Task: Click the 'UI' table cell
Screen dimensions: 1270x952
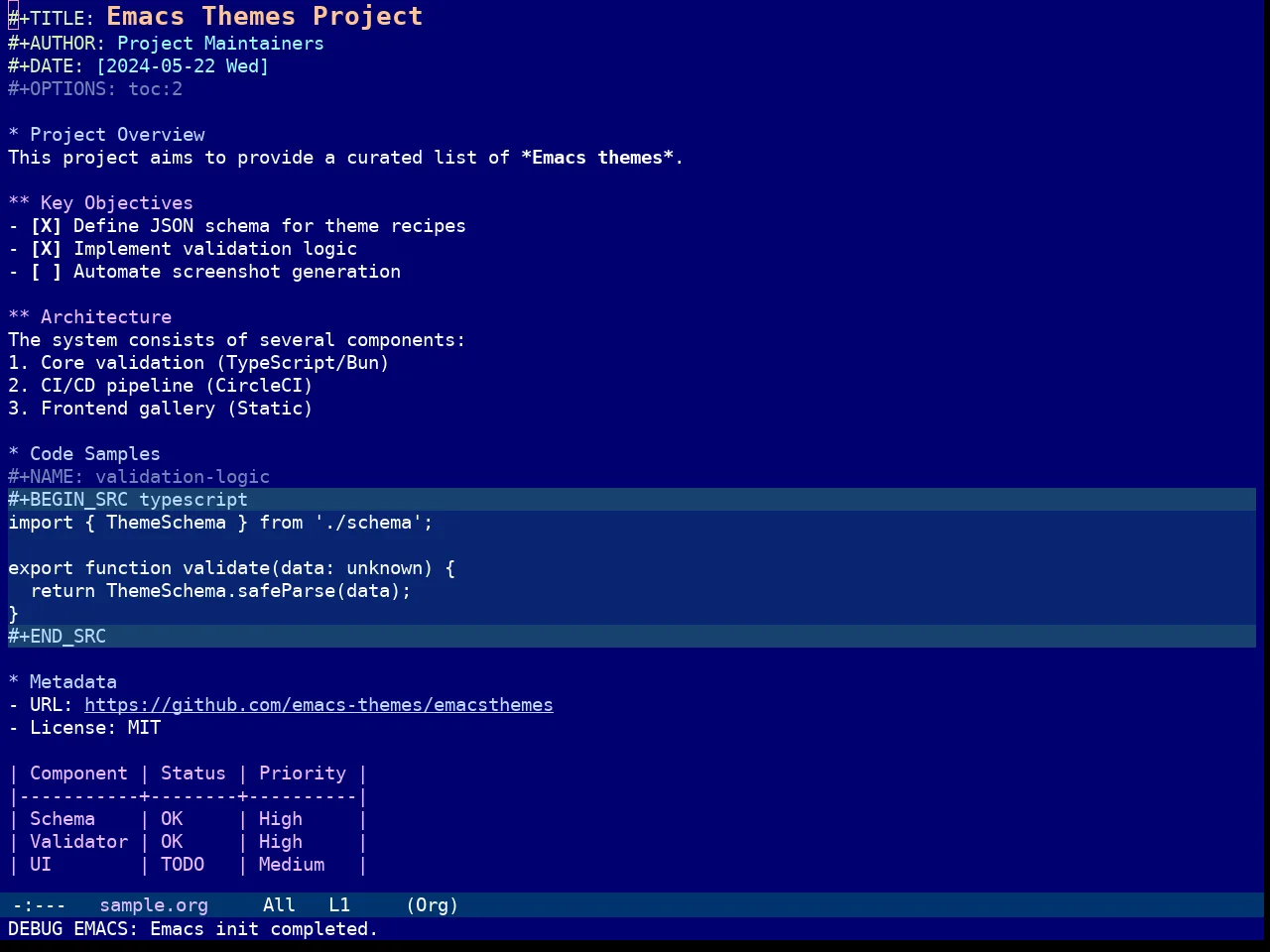Action: click(41, 865)
